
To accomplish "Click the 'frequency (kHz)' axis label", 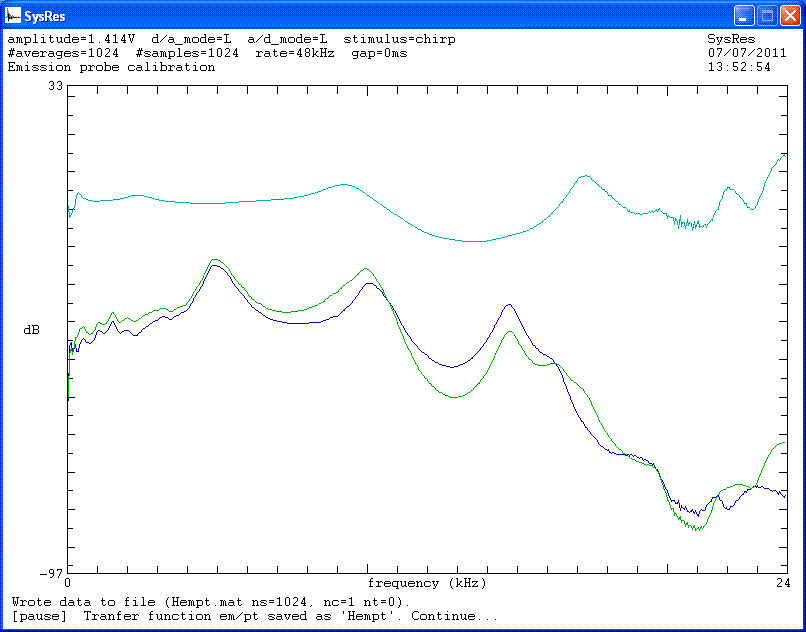I will 427,584.
